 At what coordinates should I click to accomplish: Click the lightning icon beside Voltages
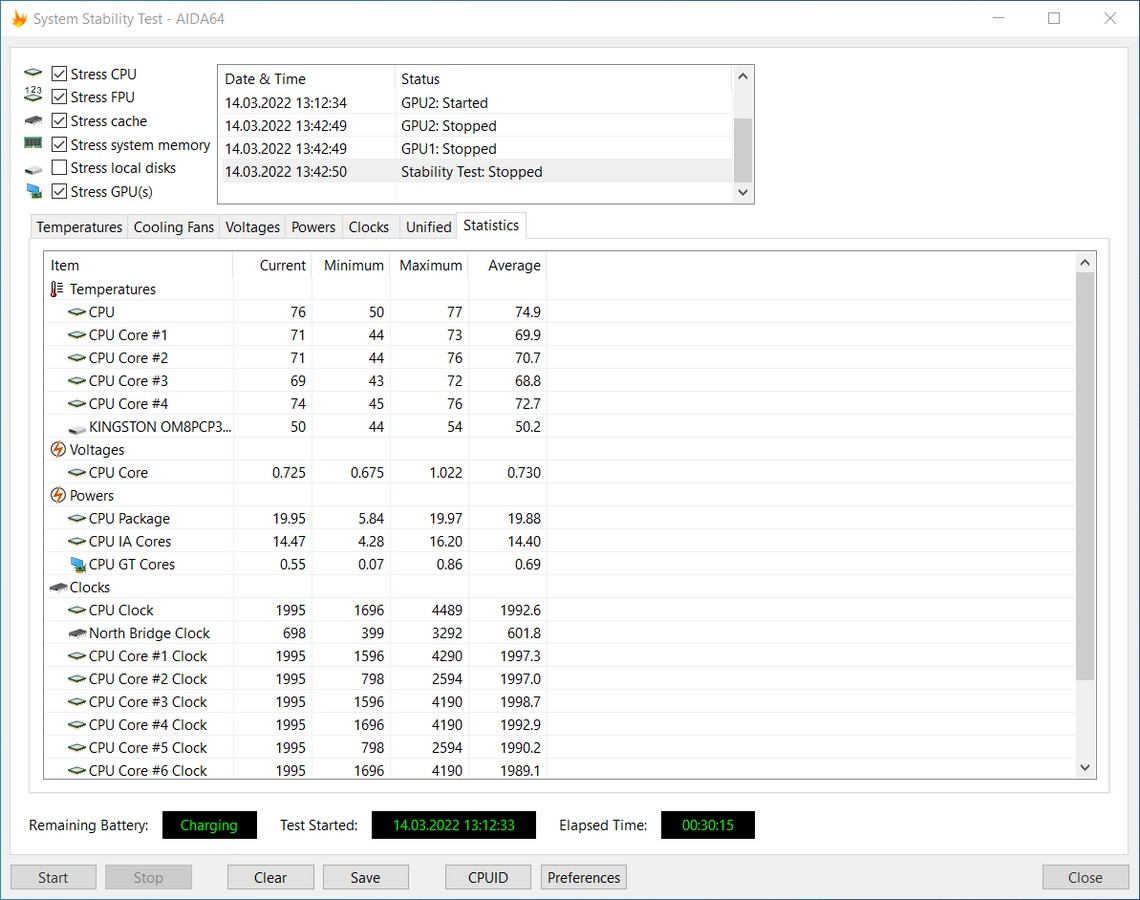58,449
